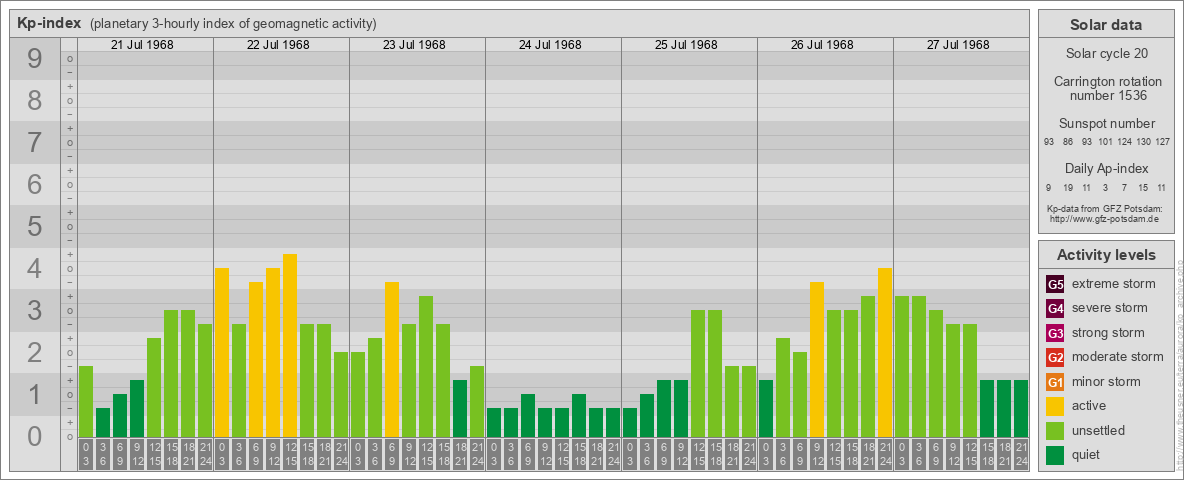The height and width of the screenshot is (480, 1184).
Task: Select the tallest yellow bar on 22 Jul 12–15
Action: pyautogui.click(x=290, y=346)
